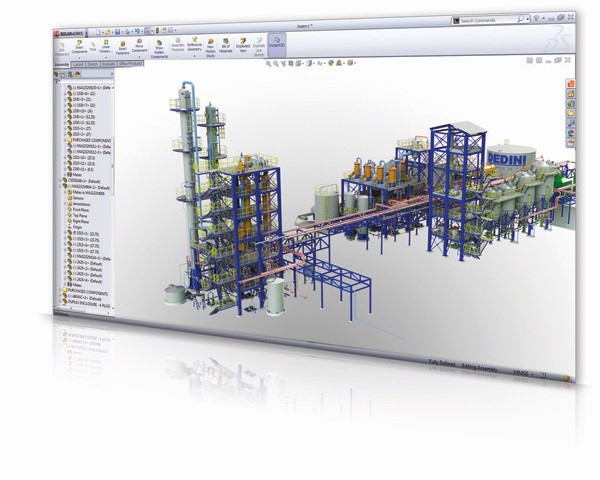Expand the Annotations node in feature tree

[x=67, y=206]
